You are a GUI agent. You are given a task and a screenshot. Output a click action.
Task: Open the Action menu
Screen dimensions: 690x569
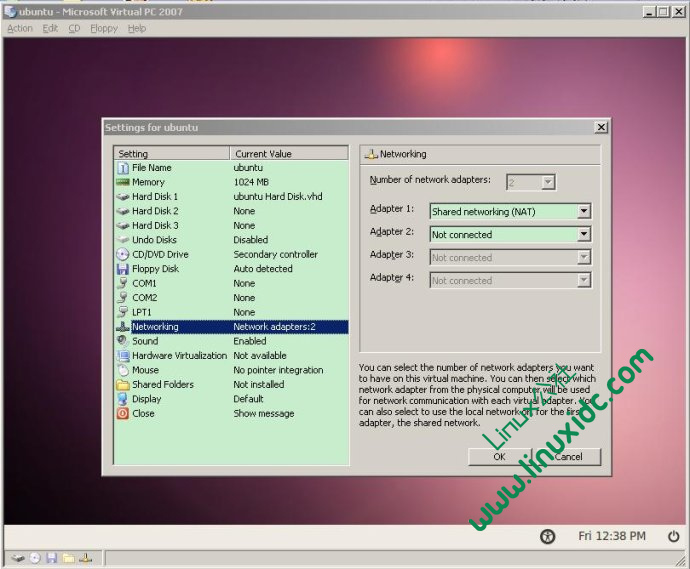[x=20, y=29]
